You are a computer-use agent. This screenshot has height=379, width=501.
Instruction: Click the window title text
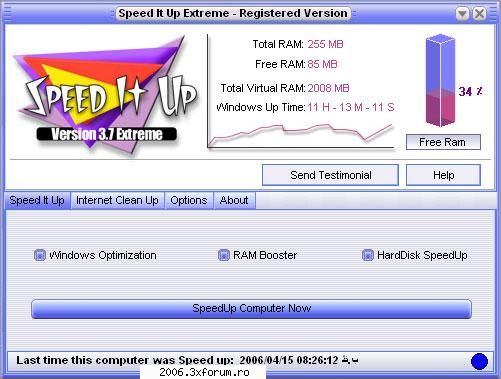click(233, 13)
